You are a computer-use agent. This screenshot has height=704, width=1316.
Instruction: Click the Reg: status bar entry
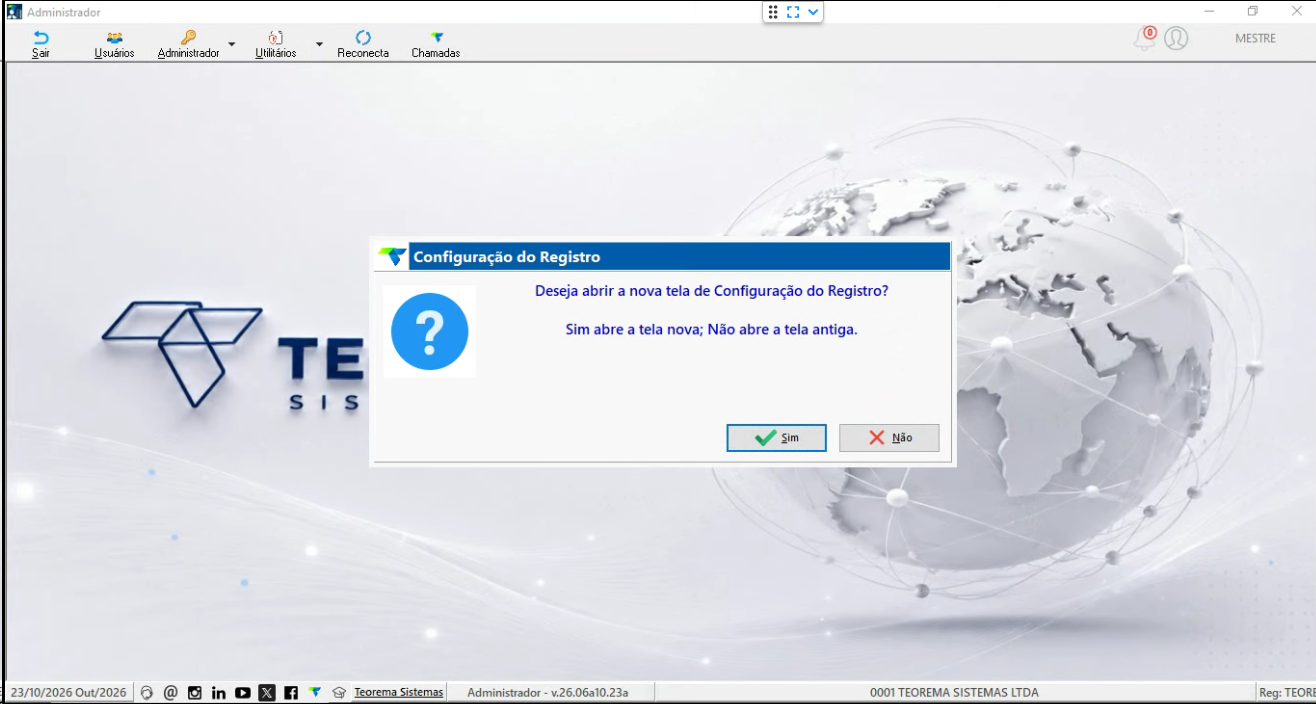tap(1287, 692)
